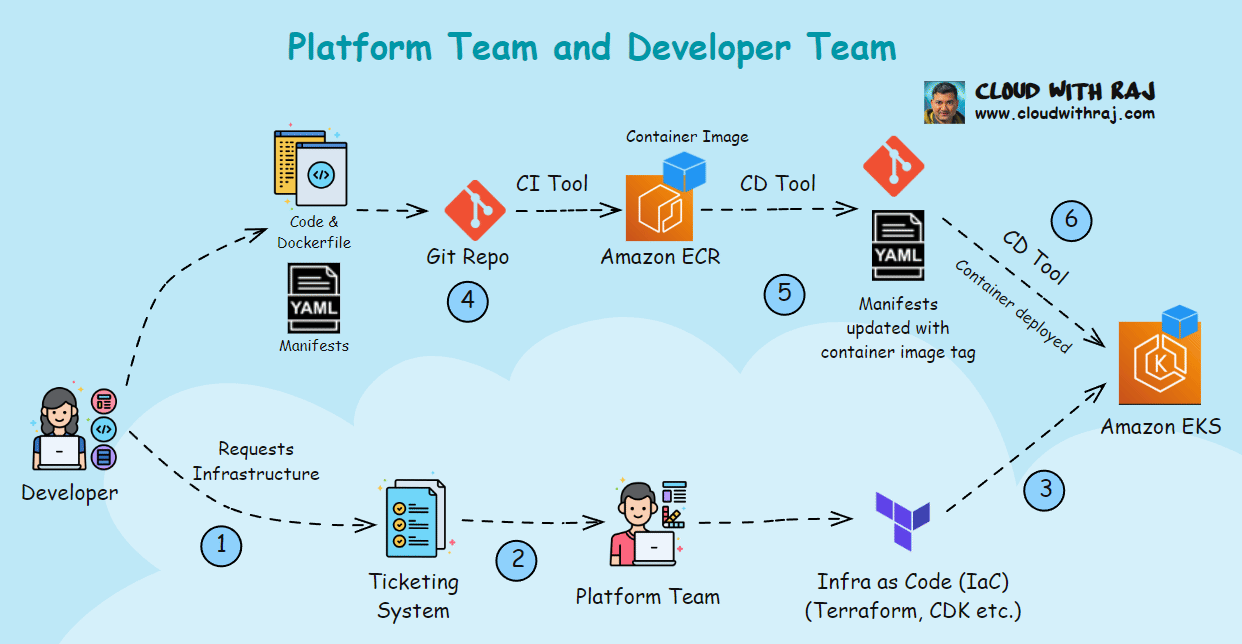Screen dimensions: 1242x644
Task: Click the Git logo above the updated YAML manifest
Action: coord(893,166)
